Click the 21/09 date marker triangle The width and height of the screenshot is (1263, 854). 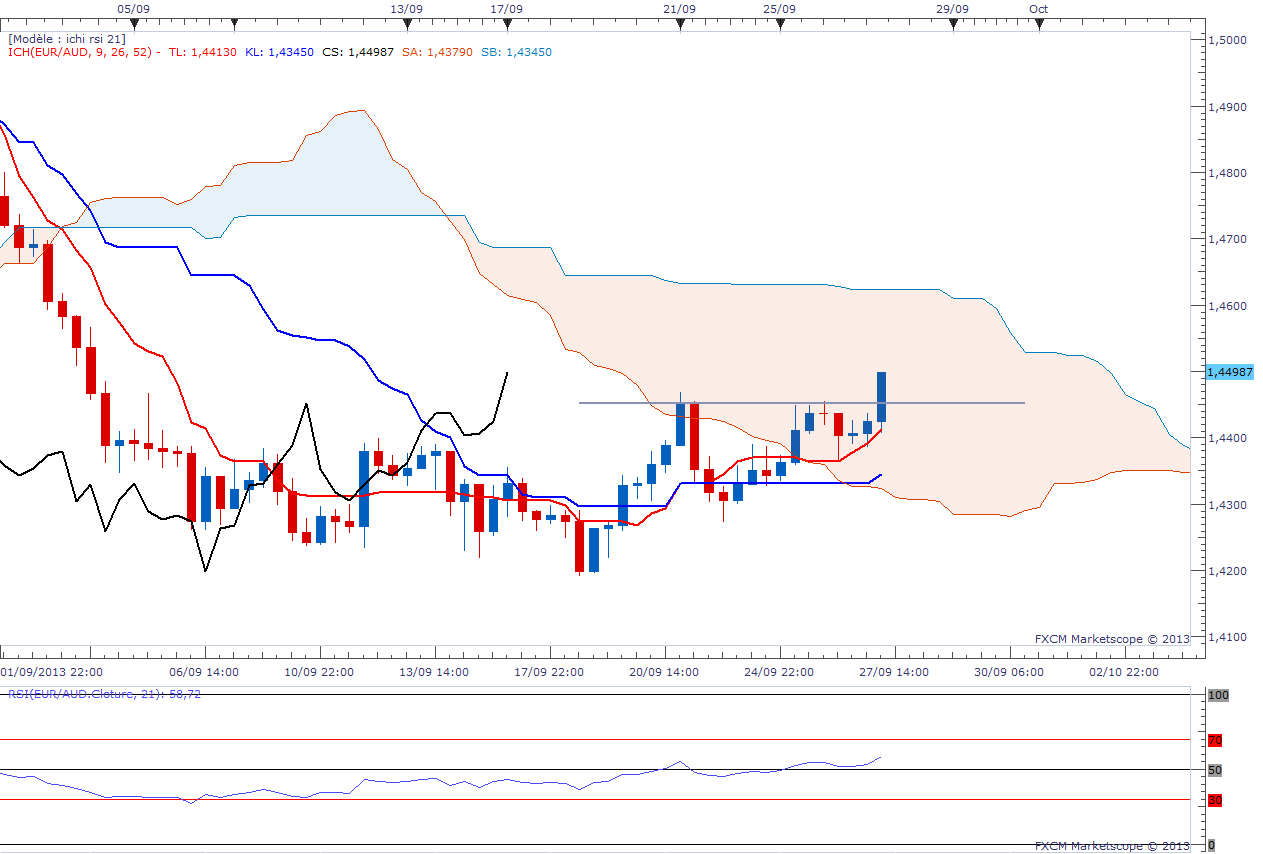click(680, 23)
